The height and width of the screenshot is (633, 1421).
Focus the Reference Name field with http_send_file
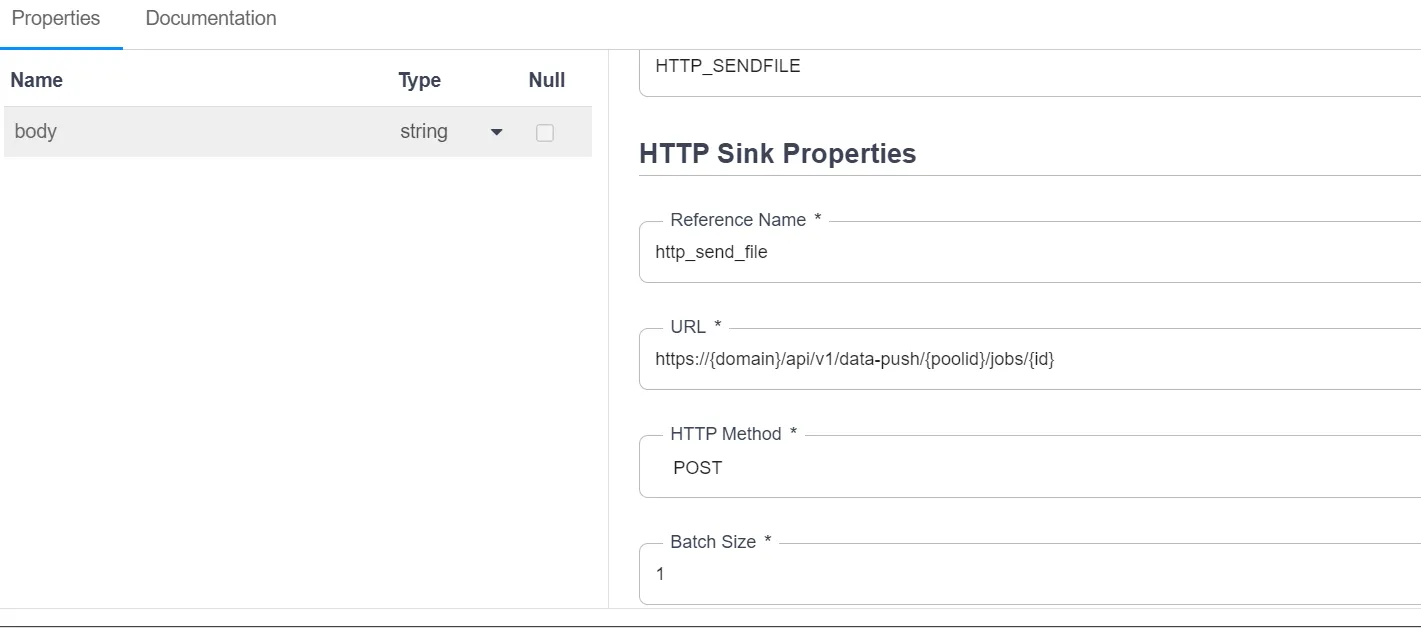point(1030,253)
